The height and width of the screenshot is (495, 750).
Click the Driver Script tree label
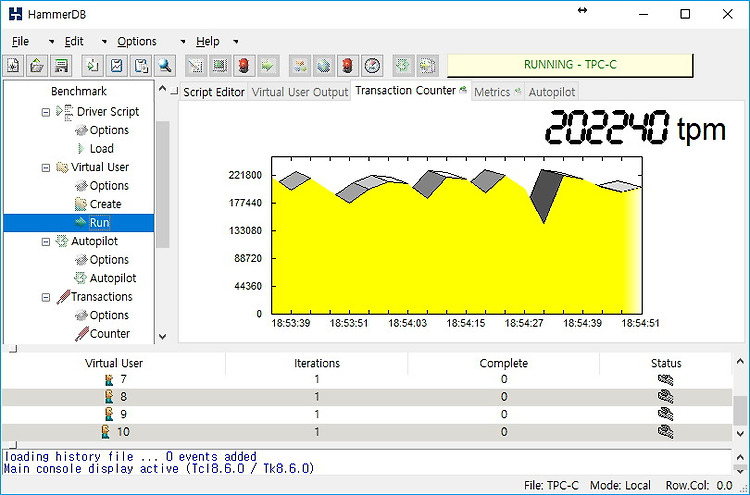[x=108, y=112]
